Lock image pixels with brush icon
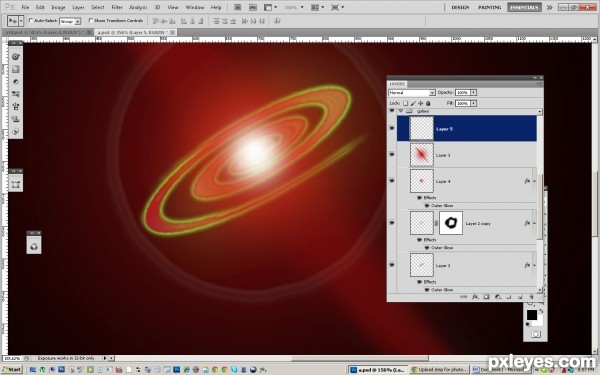600x375 pixels. tap(413, 103)
